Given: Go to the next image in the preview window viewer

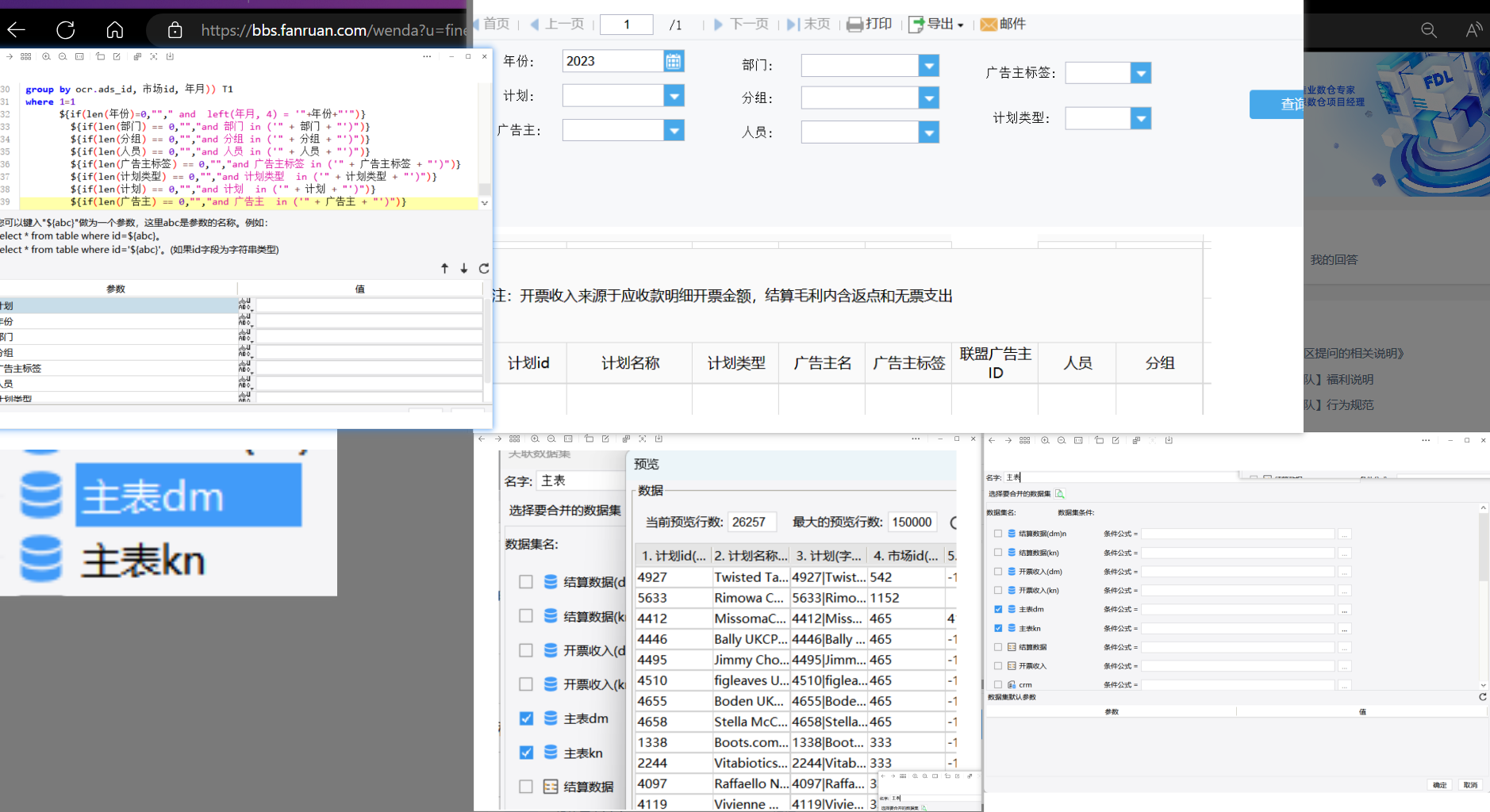Looking at the screenshot, I should [498, 439].
